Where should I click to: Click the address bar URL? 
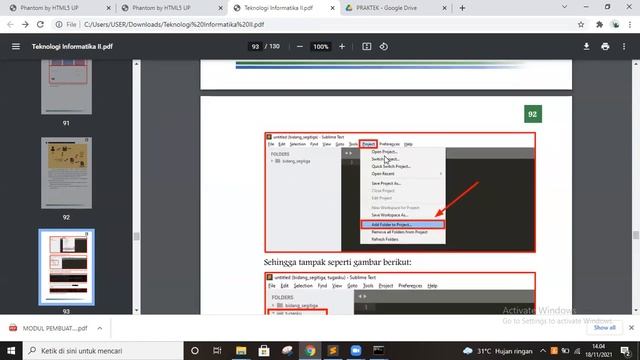tap(174, 24)
